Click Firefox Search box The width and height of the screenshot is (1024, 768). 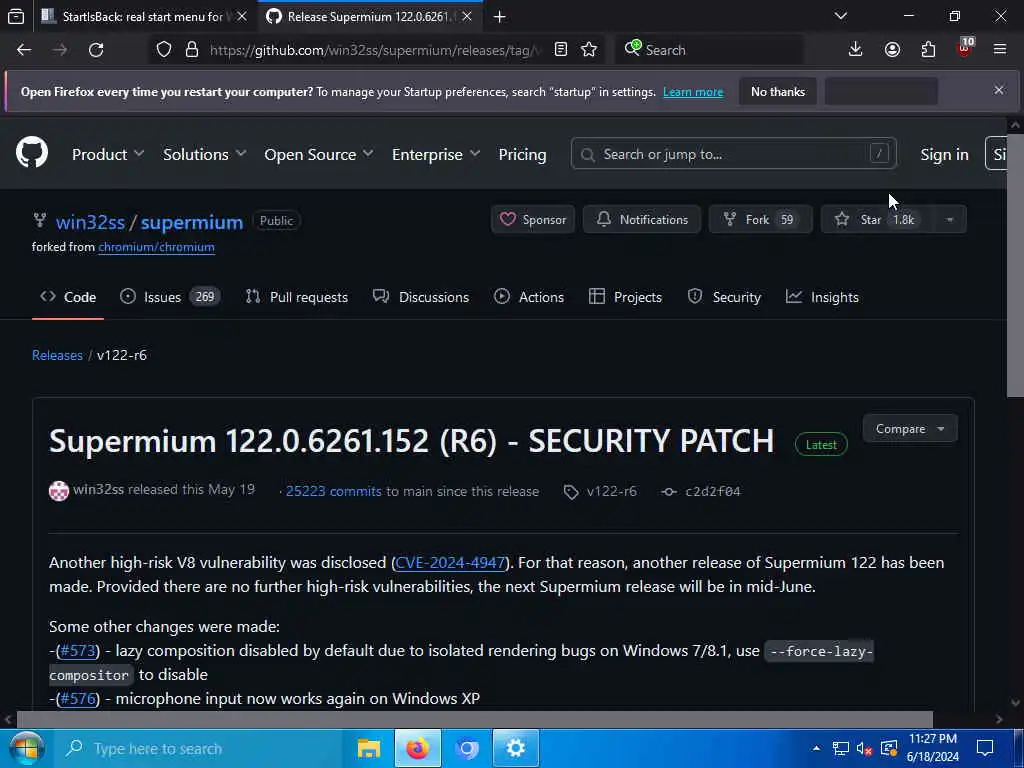(709, 50)
